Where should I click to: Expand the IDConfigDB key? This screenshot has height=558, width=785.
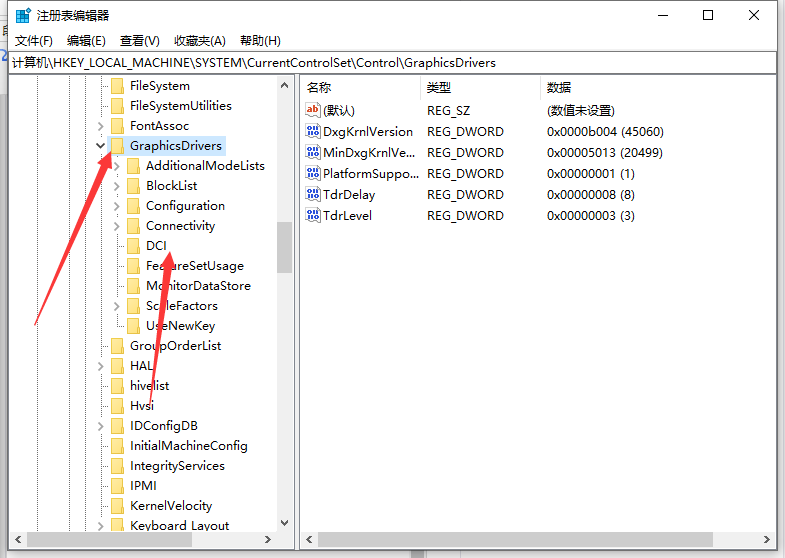click(101, 426)
